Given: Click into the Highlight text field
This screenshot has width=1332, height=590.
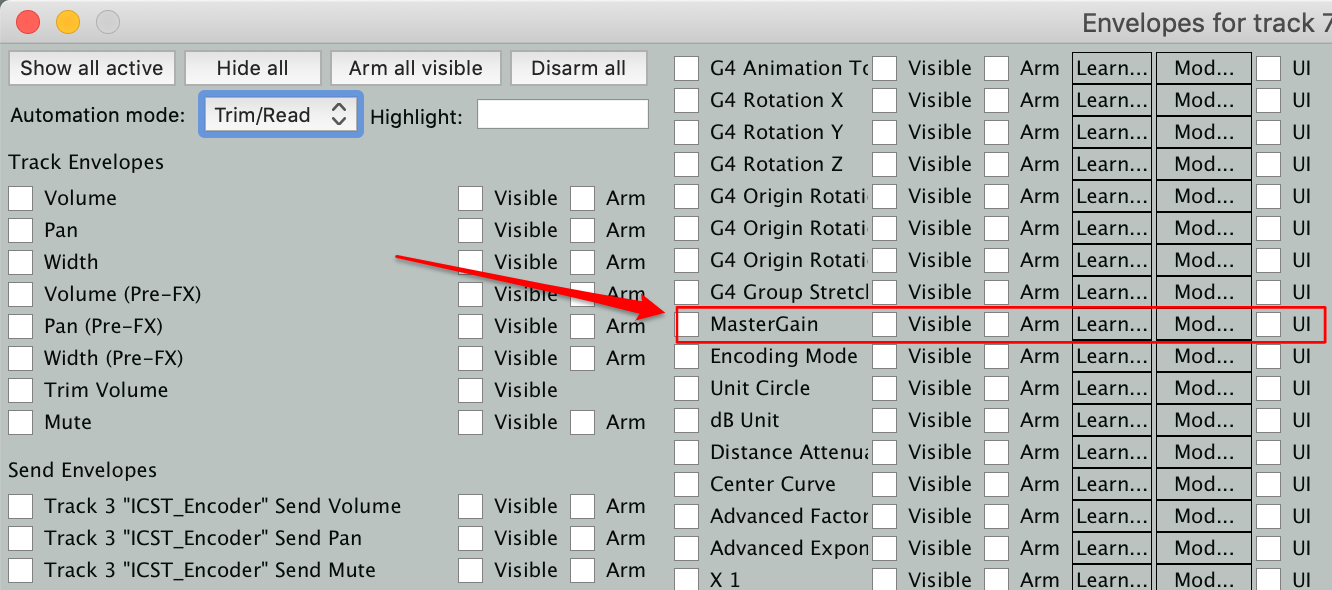Looking at the screenshot, I should (x=562, y=115).
